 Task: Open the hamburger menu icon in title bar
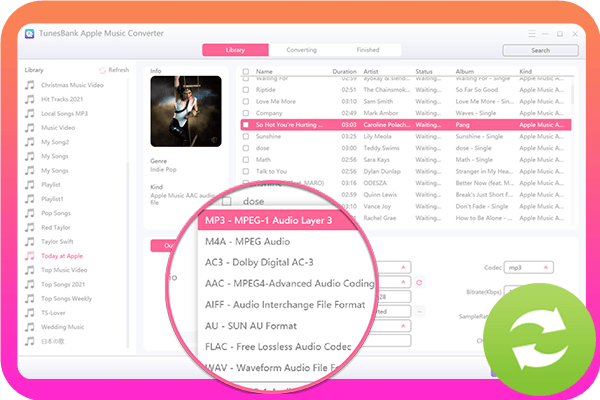532,34
